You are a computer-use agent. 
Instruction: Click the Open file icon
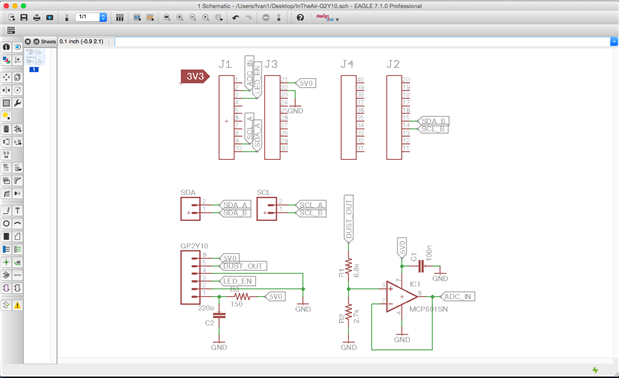[11, 17]
